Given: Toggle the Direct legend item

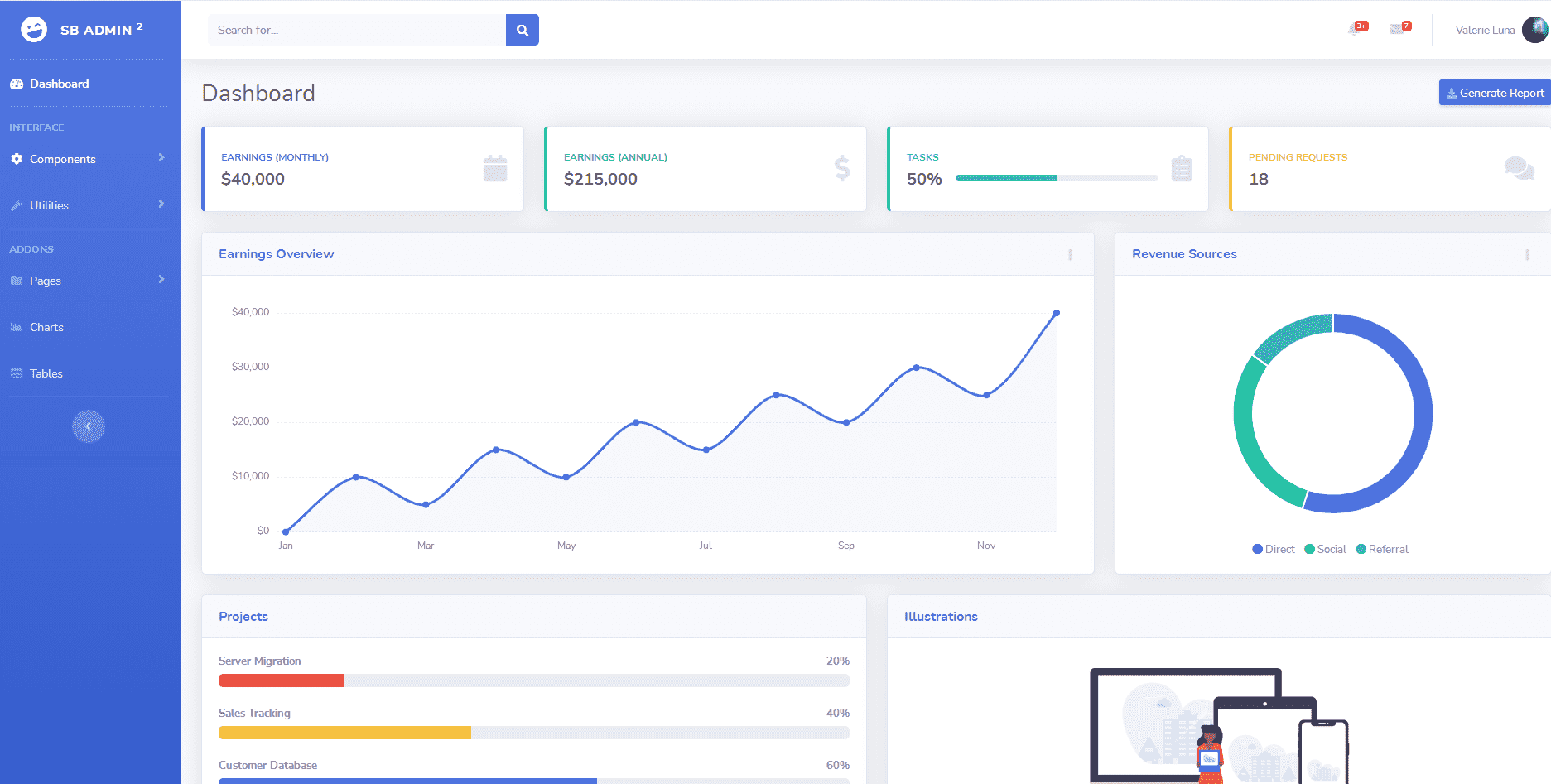Looking at the screenshot, I should pyautogui.click(x=1274, y=549).
